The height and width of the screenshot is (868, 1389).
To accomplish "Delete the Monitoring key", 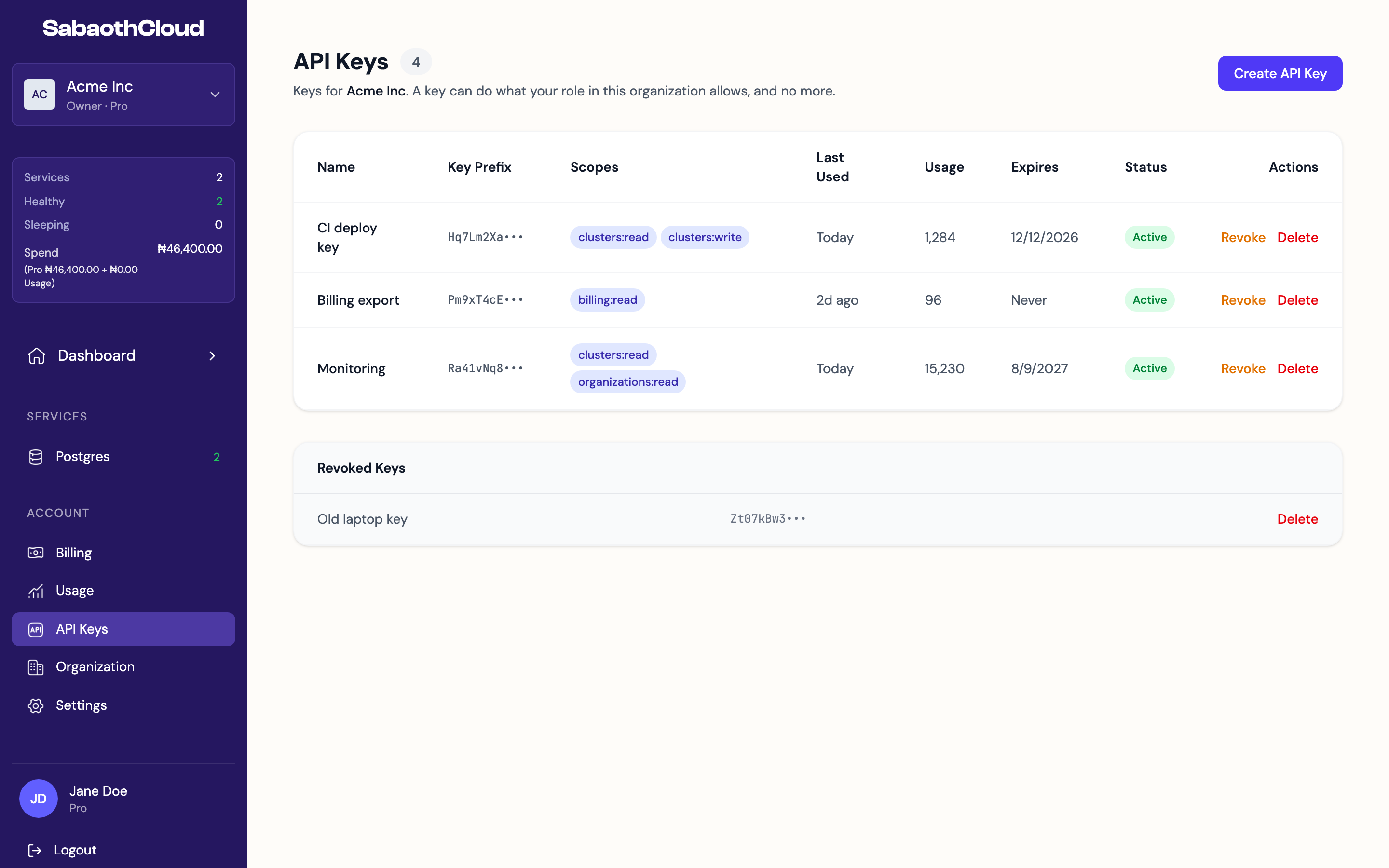I will (x=1297, y=368).
